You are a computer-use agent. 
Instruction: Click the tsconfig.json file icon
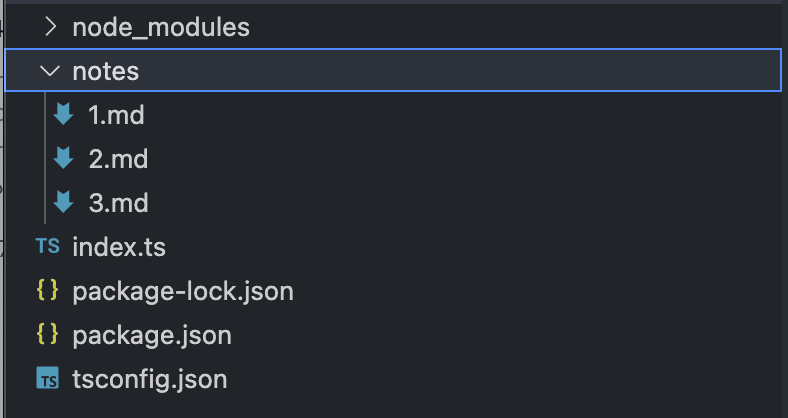point(47,379)
